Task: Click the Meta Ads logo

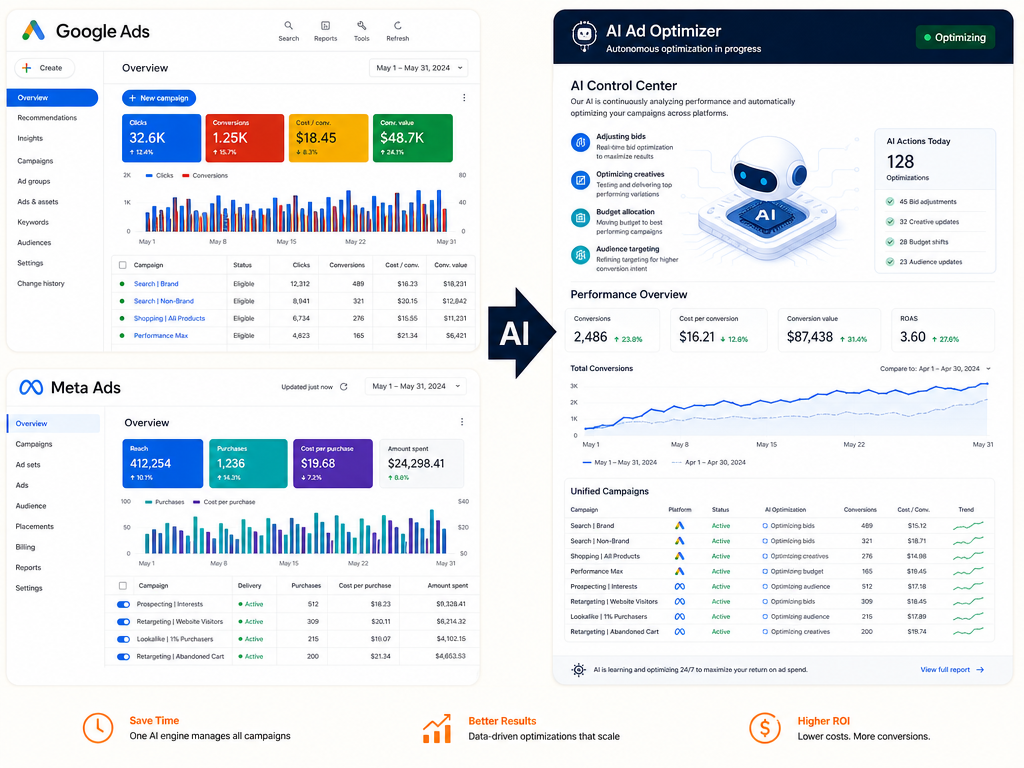Action: [x=31, y=387]
